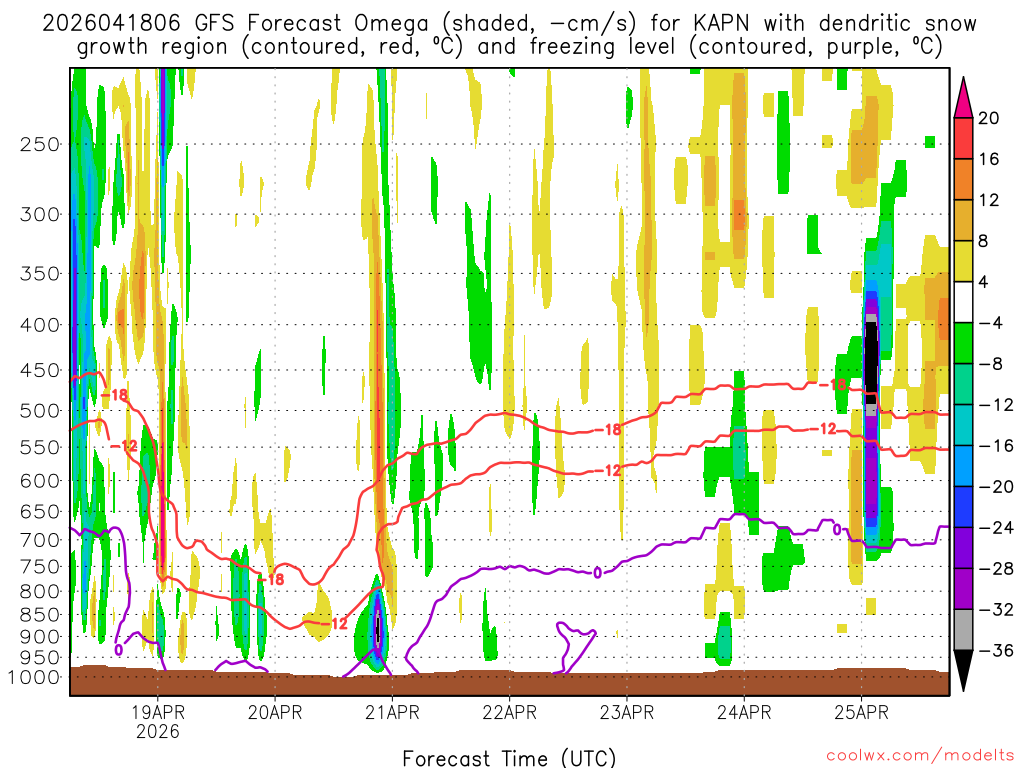This screenshot has width=1024, height=768.
Task: Click the 400 pressure level label
Action: (x=40, y=325)
